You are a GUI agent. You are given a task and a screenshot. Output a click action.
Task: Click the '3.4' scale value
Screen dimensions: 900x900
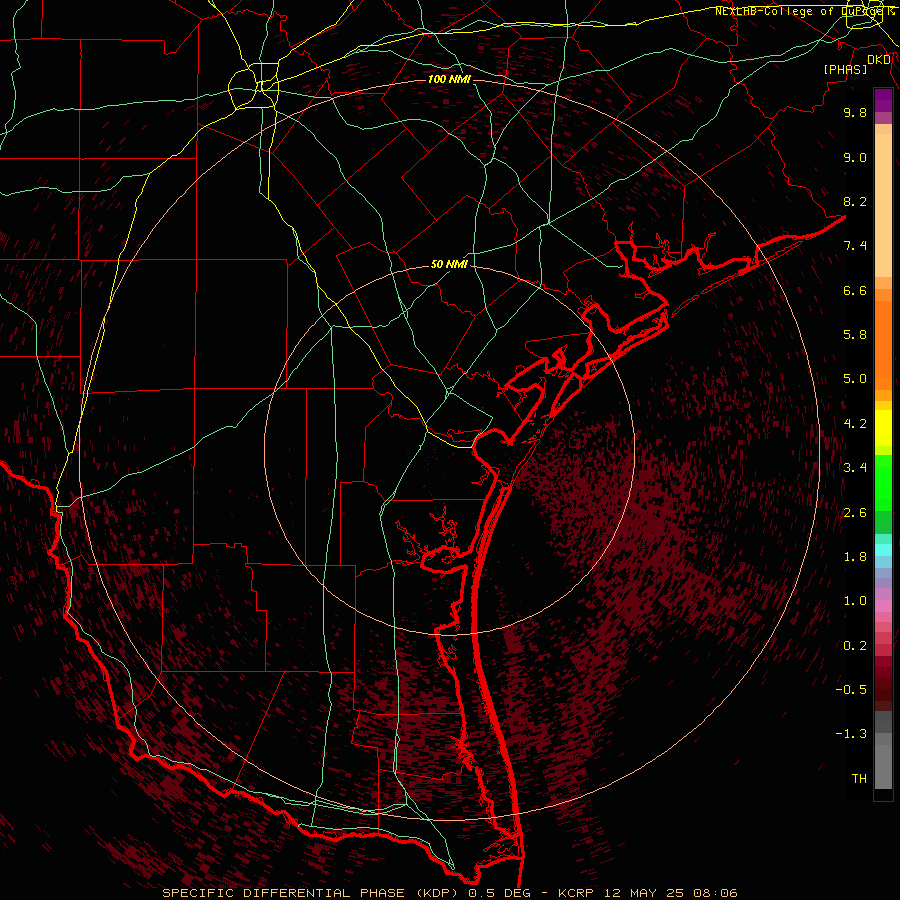point(855,468)
